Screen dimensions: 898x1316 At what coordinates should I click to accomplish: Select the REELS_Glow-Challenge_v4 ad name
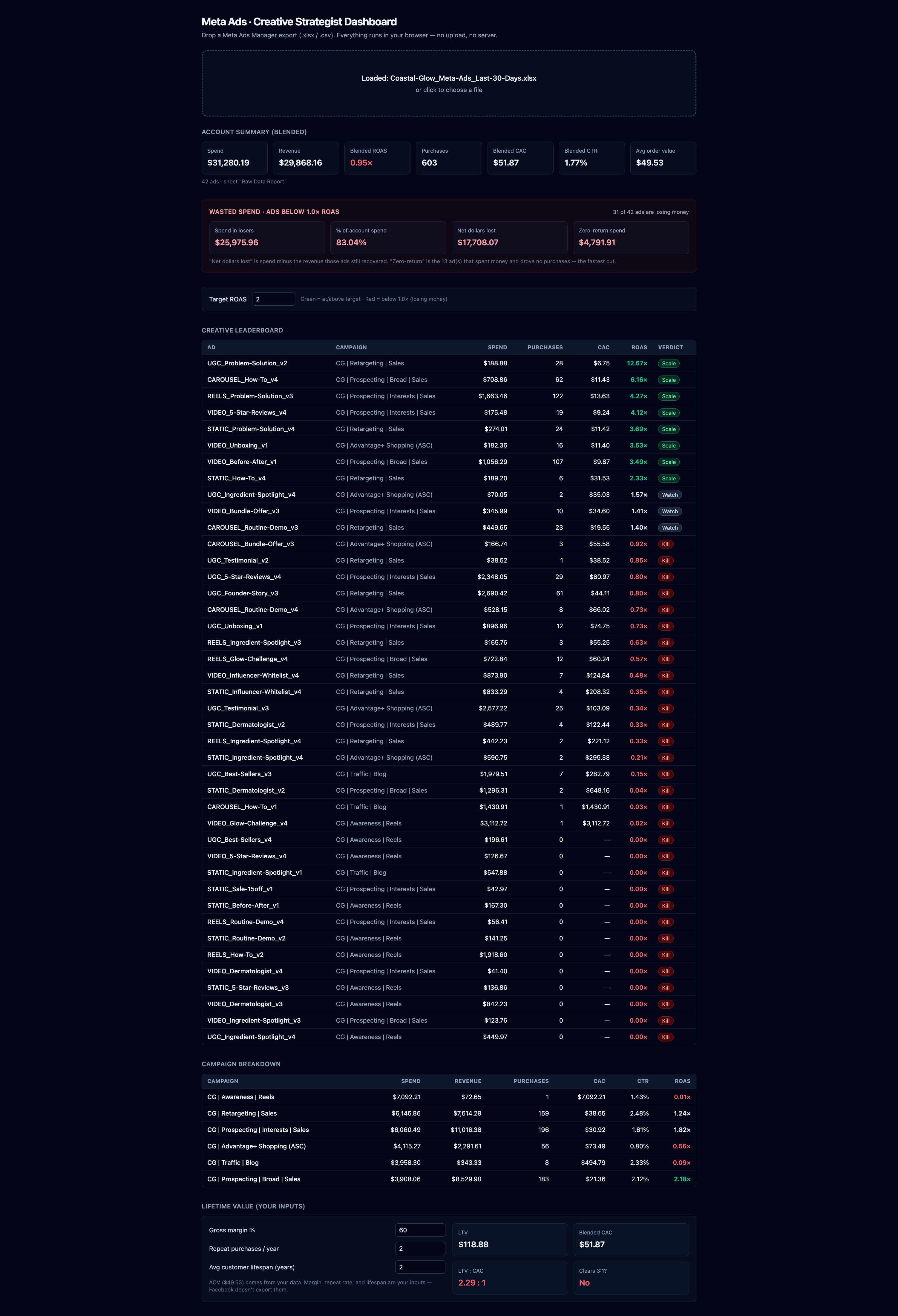pyautogui.click(x=247, y=659)
